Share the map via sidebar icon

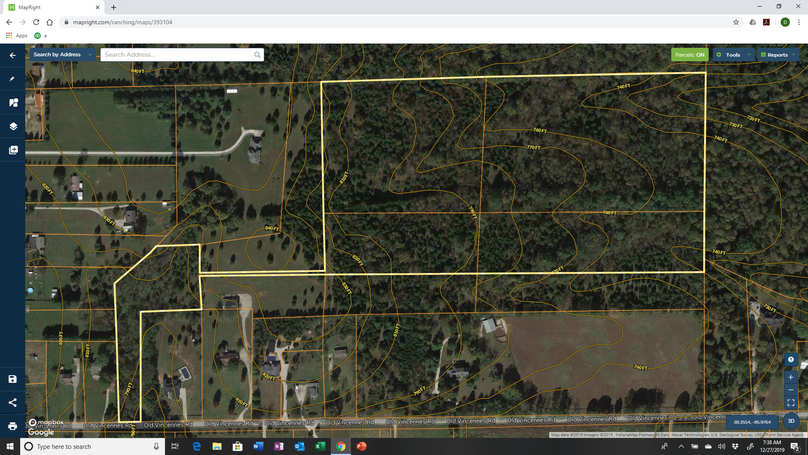click(13, 403)
